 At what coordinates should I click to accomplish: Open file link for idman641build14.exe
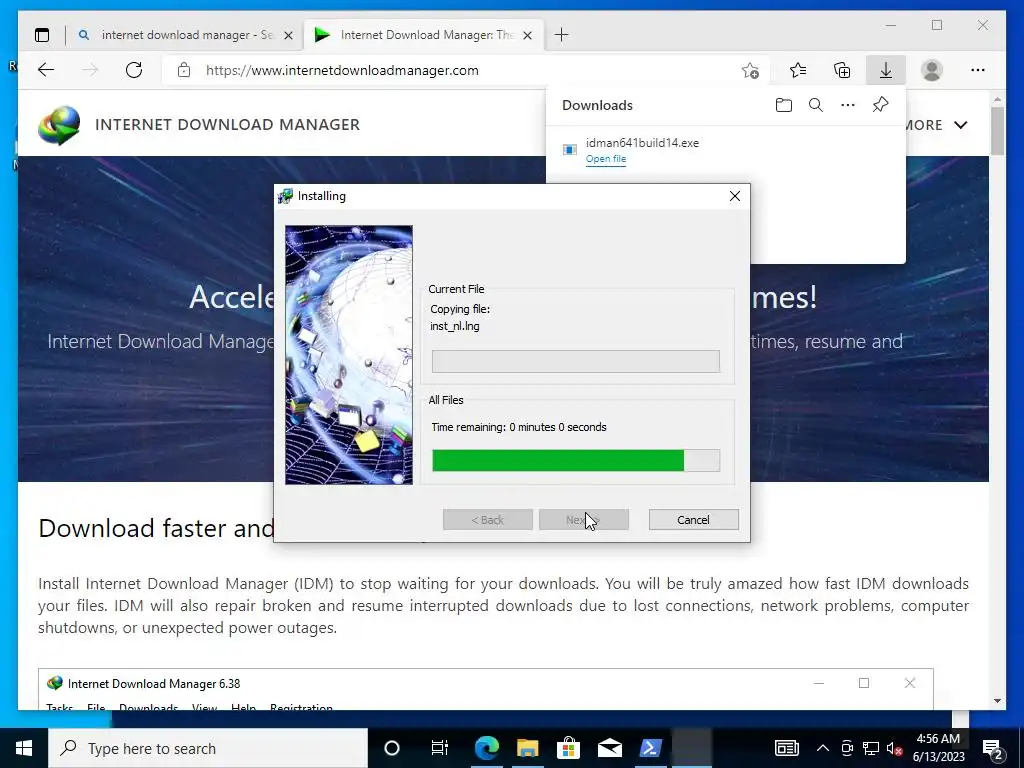pyautogui.click(x=605, y=159)
